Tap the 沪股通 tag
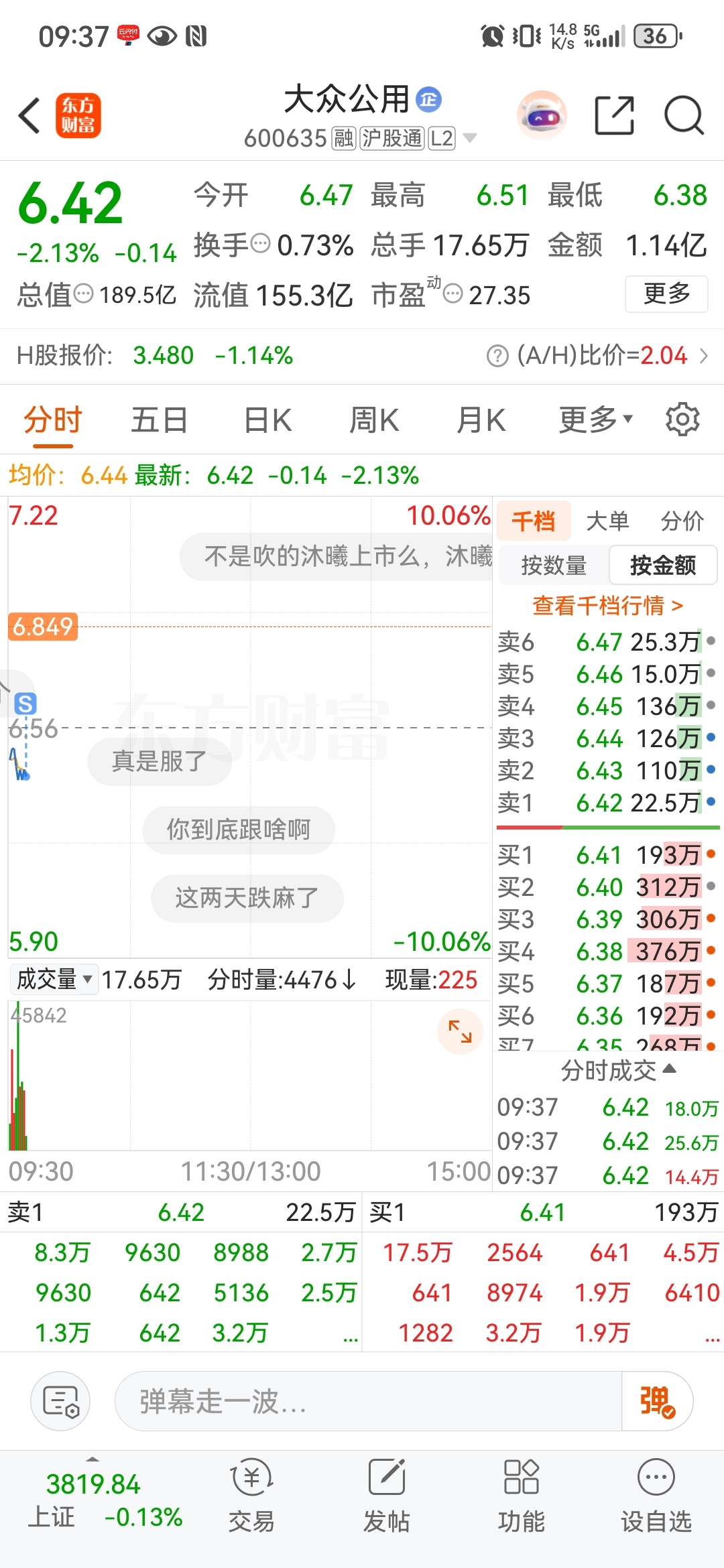The image size is (724, 1568). pyautogui.click(x=393, y=138)
